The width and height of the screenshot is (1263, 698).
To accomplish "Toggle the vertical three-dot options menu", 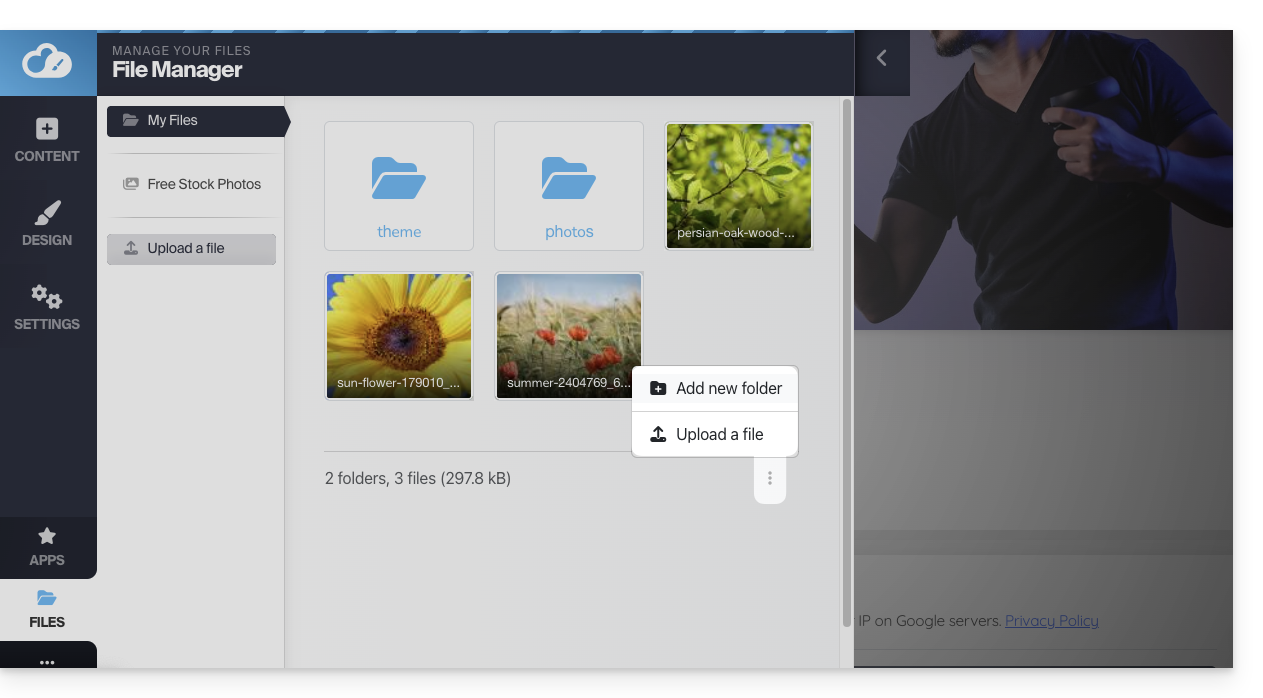I will click(x=770, y=478).
